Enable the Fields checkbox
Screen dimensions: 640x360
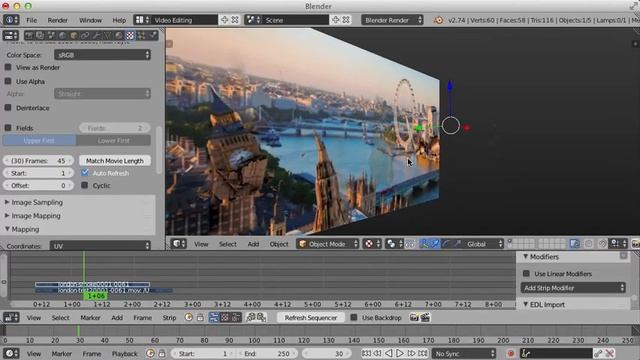pos(8,128)
